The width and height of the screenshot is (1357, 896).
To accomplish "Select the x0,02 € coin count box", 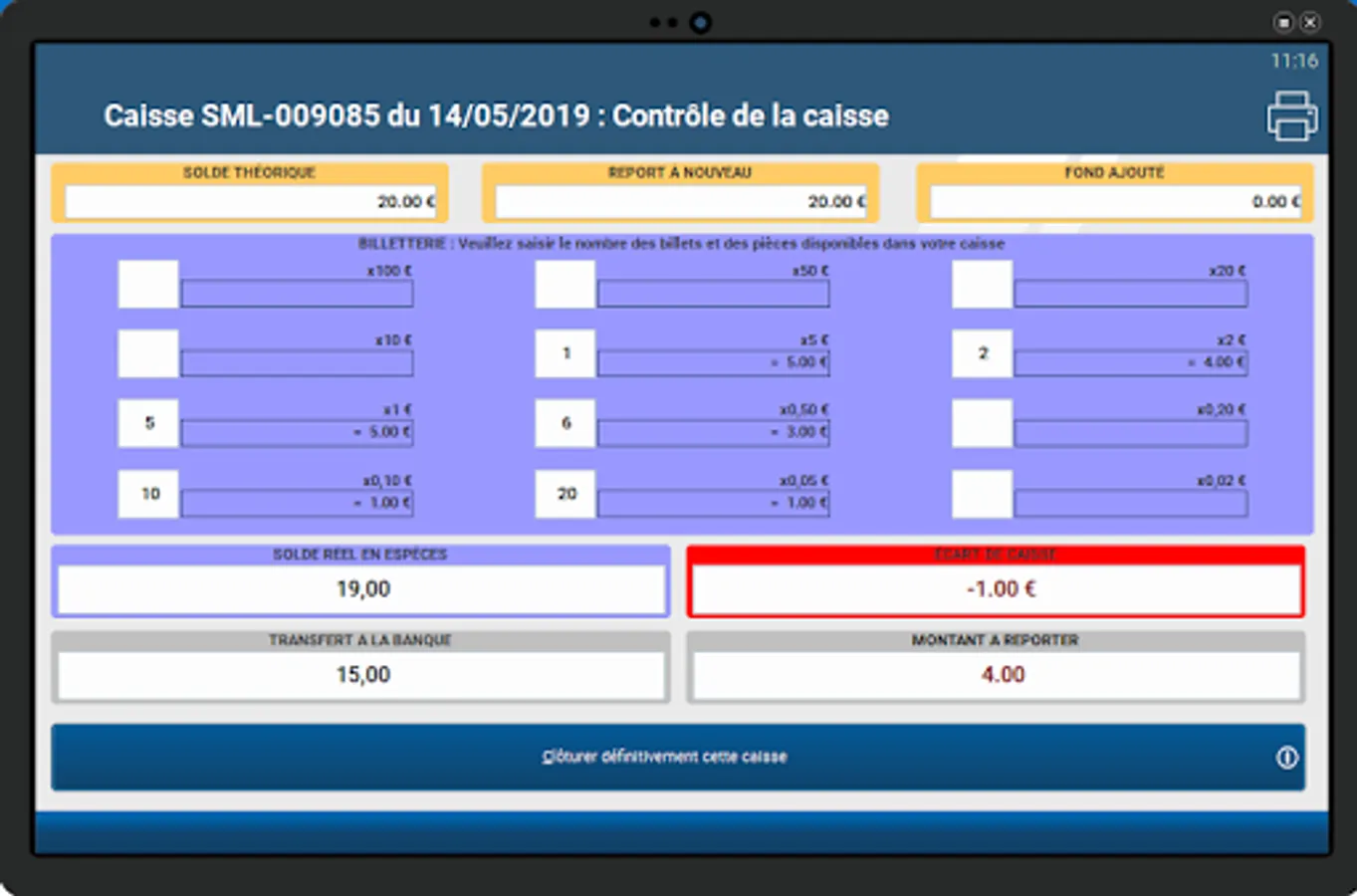I will coord(983,494).
